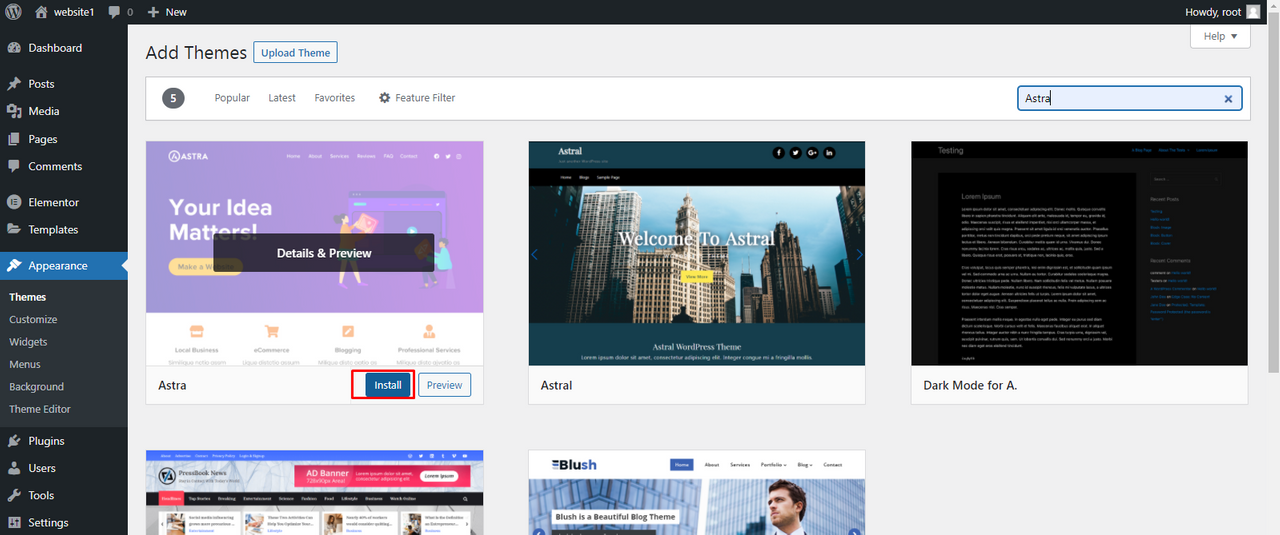Click the Pages icon in sidebar
The width and height of the screenshot is (1280, 535).
pos(14,139)
